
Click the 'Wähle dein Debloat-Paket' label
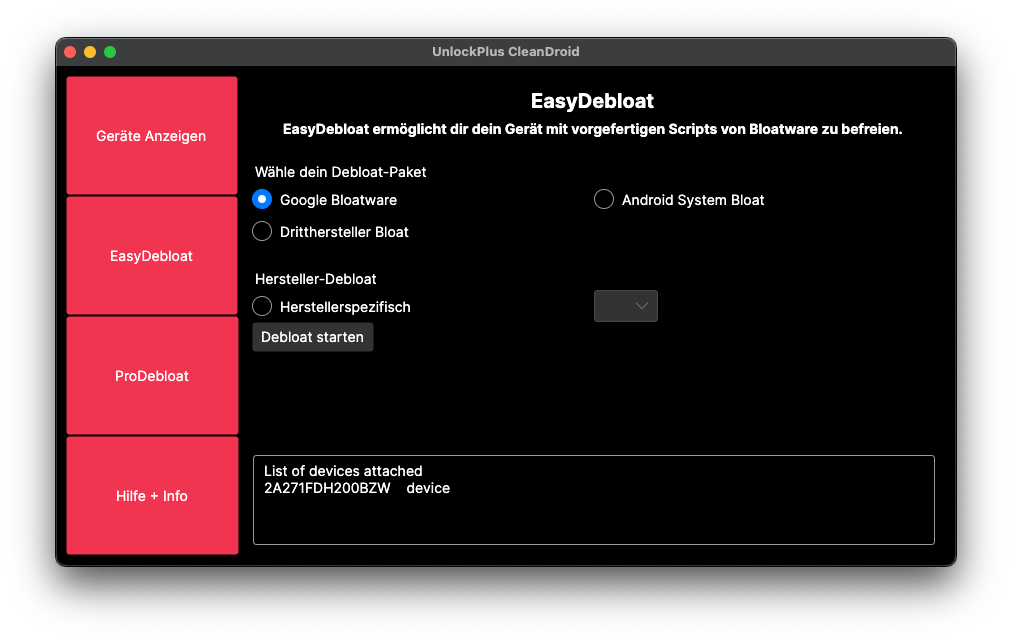tap(340, 172)
